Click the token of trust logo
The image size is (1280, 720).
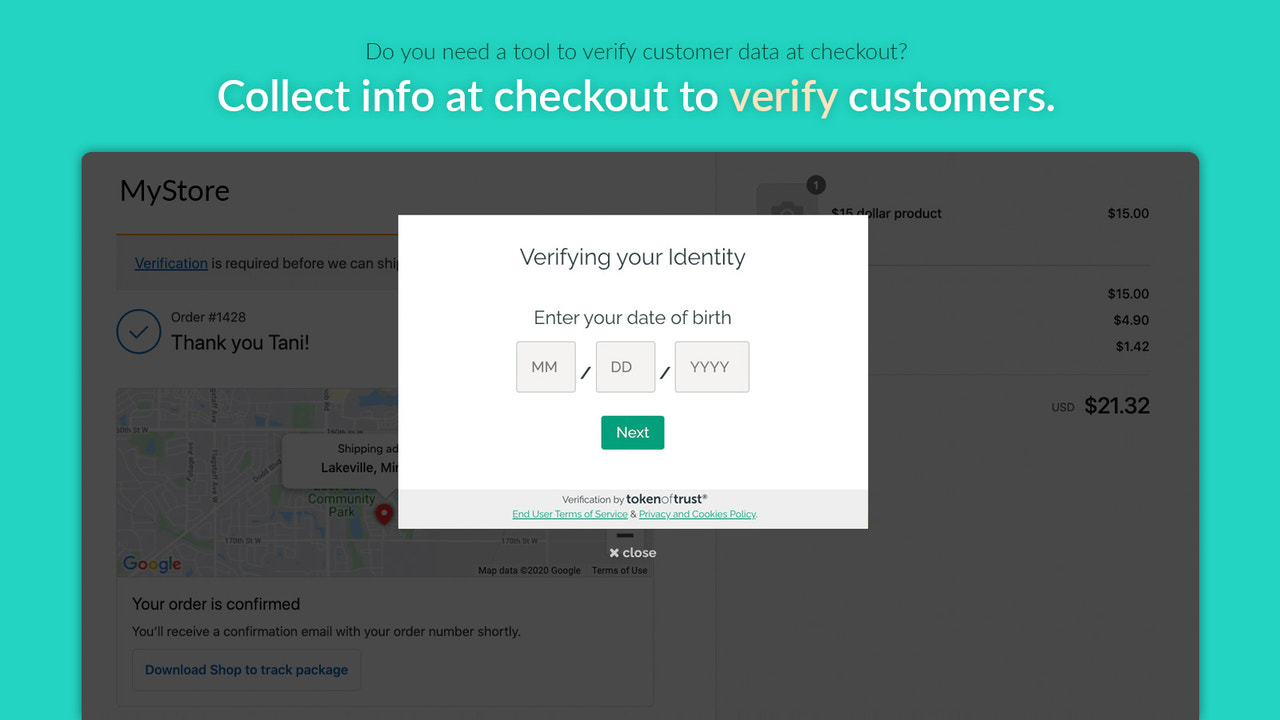tap(667, 498)
